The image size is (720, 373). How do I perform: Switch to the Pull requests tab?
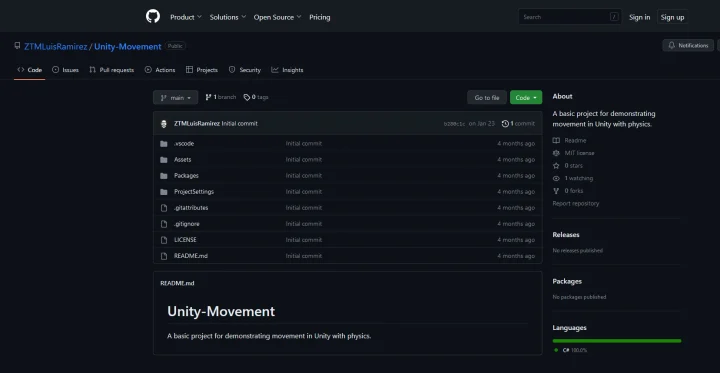112,70
